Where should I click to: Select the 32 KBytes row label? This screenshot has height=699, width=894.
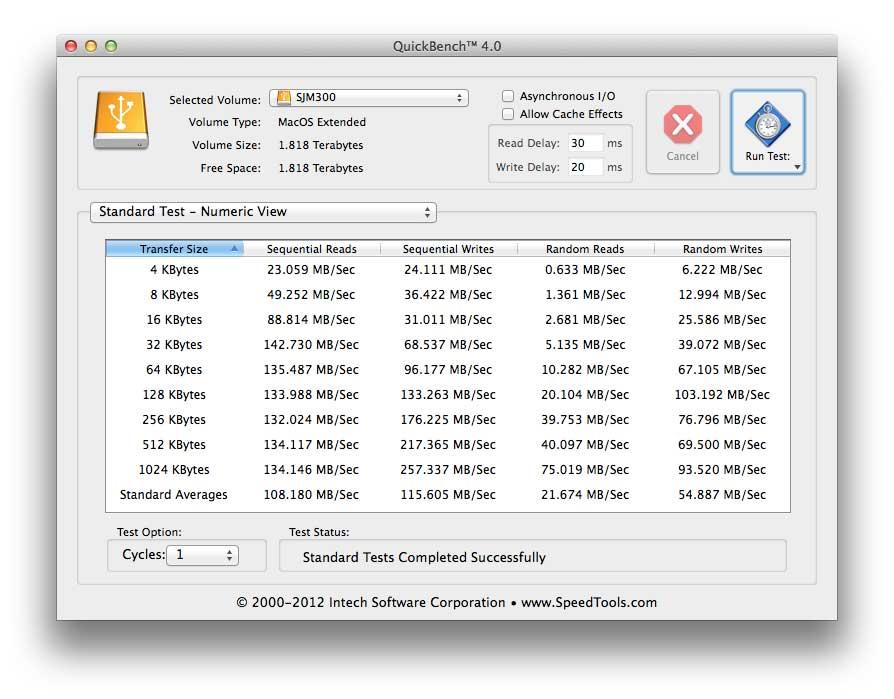coord(174,345)
